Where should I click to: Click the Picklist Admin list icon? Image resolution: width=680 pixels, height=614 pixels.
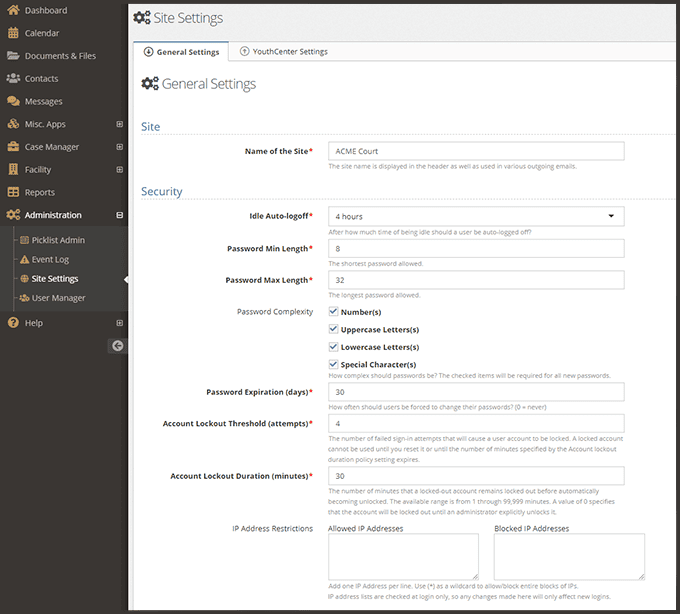(x=25, y=240)
